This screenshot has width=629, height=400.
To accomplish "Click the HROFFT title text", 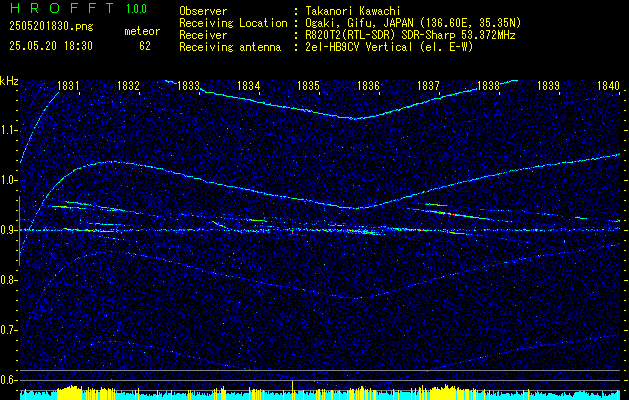I will (x=63, y=8).
